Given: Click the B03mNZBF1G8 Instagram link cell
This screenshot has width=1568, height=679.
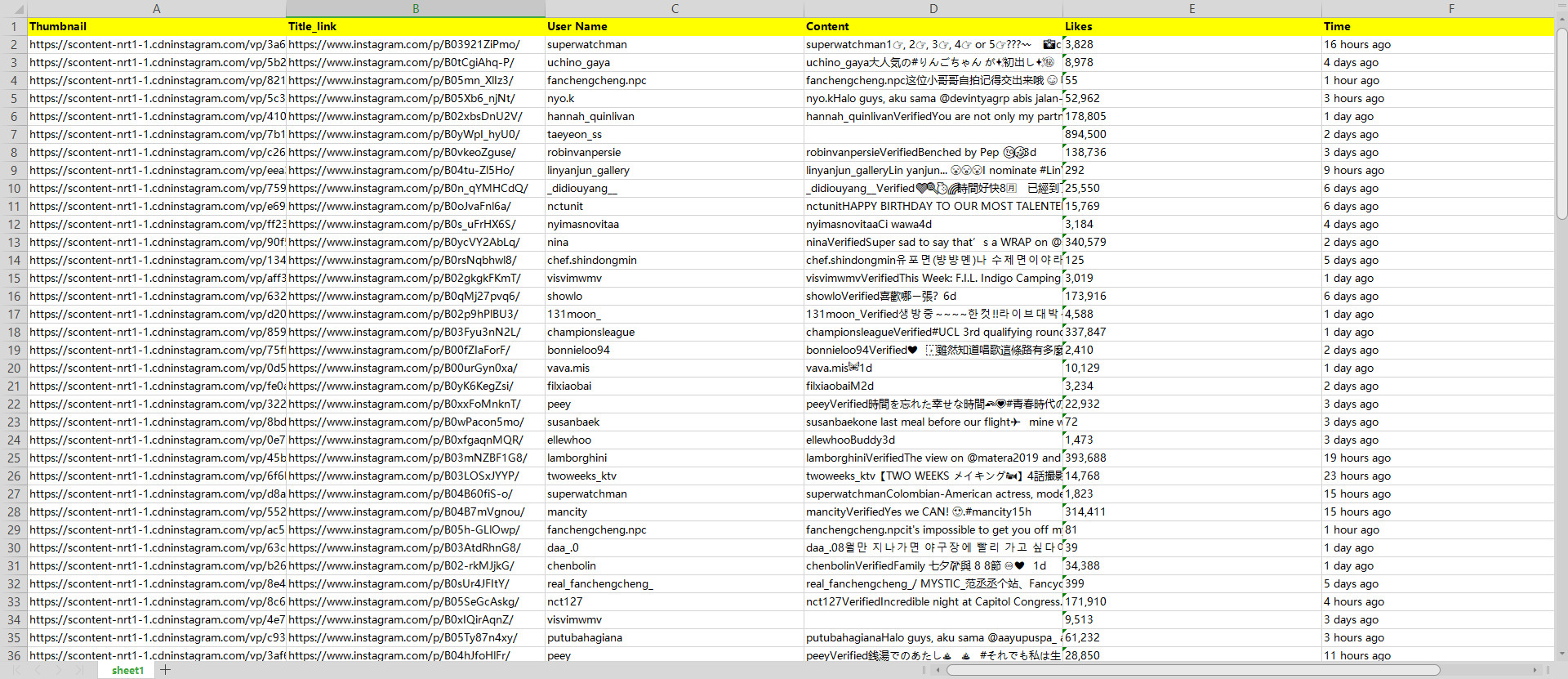Looking at the screenshot, I should [x=416, y=458].
